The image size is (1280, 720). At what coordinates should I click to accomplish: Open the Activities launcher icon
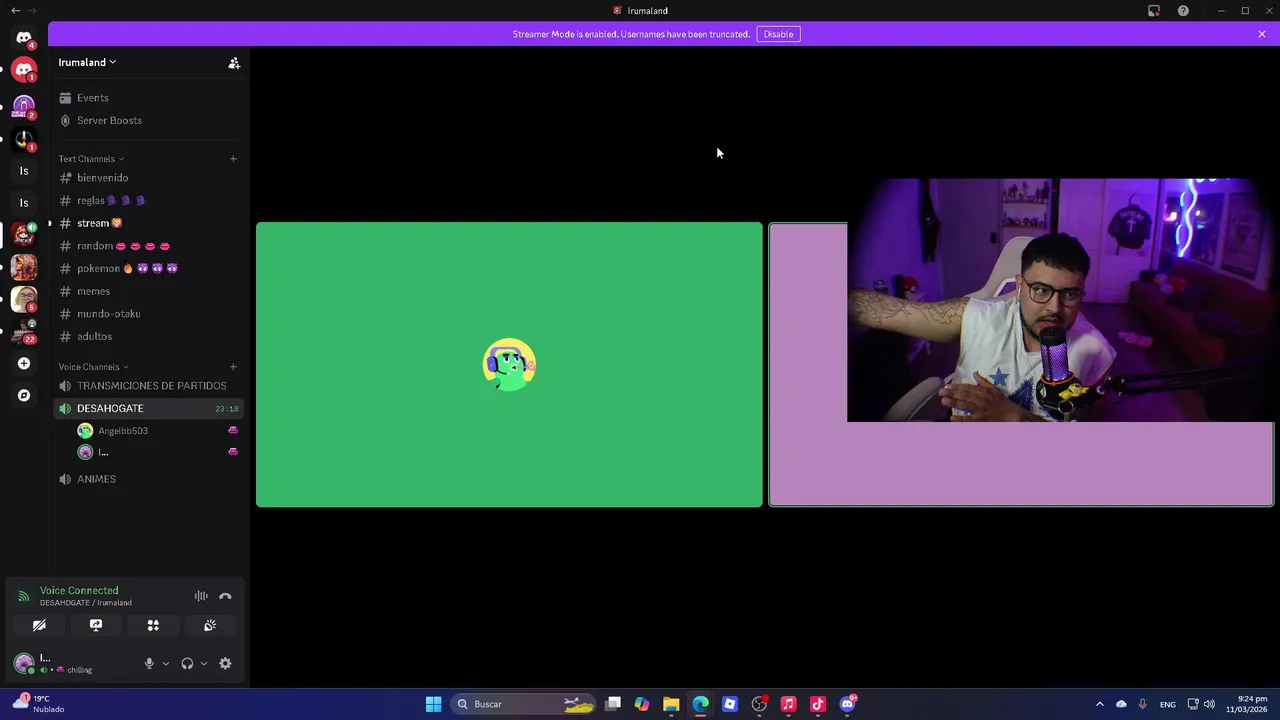153,625
